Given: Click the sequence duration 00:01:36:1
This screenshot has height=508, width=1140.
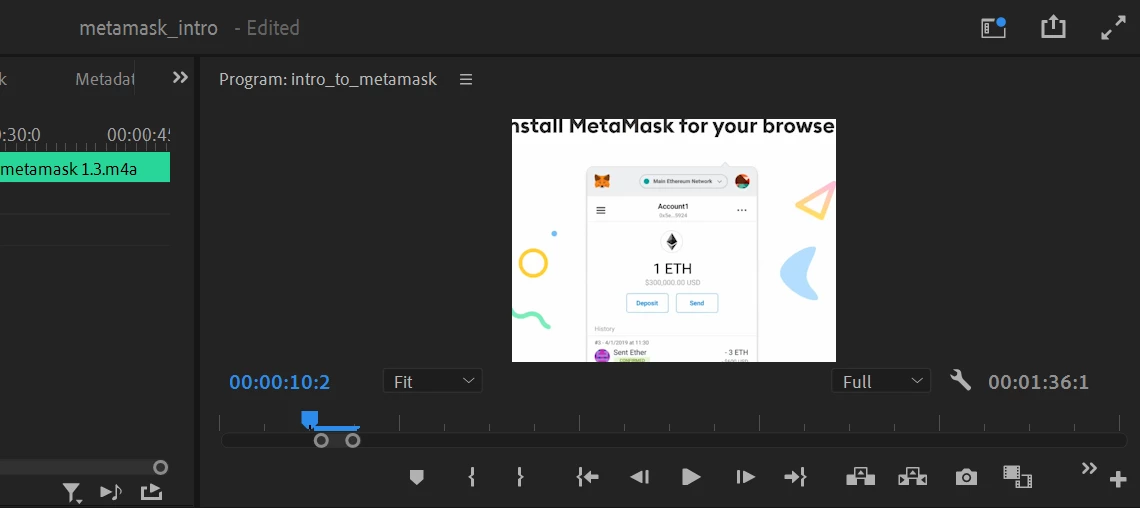Looking at the screenshot, I should [x=1038, y=382].
